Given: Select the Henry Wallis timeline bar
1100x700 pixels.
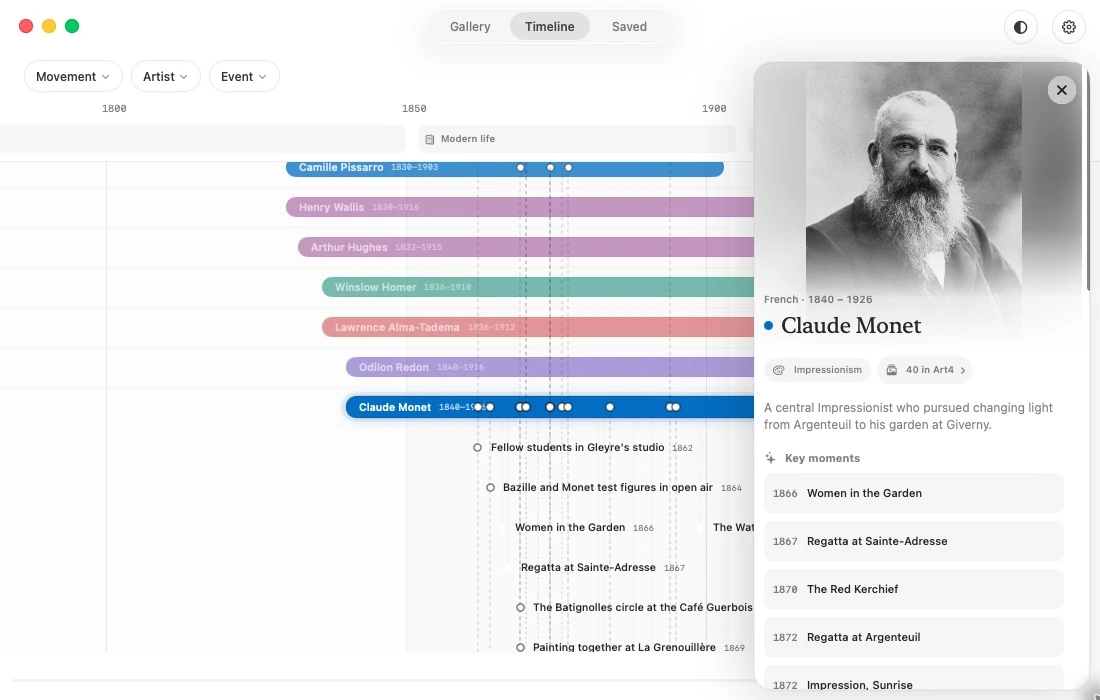Looking at the screenshot, I should tap(520, 207).
